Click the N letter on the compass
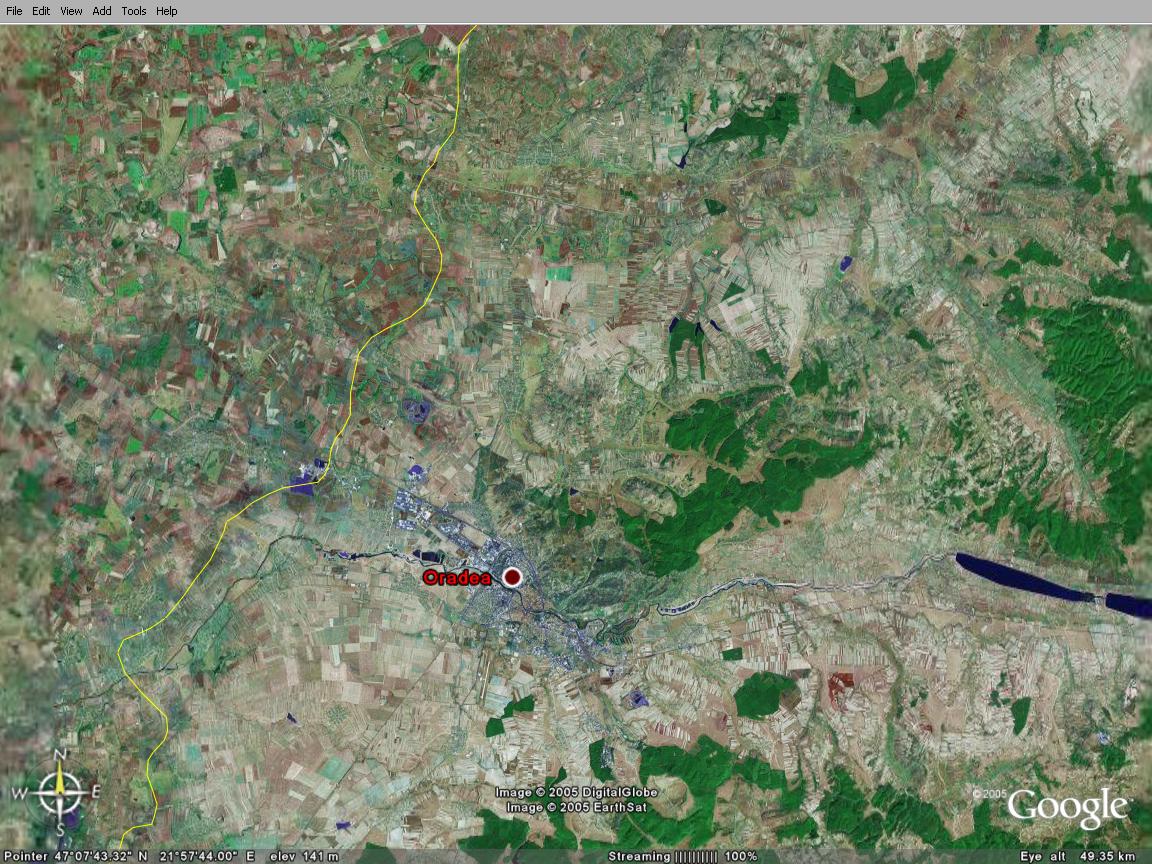 (60, 755)
